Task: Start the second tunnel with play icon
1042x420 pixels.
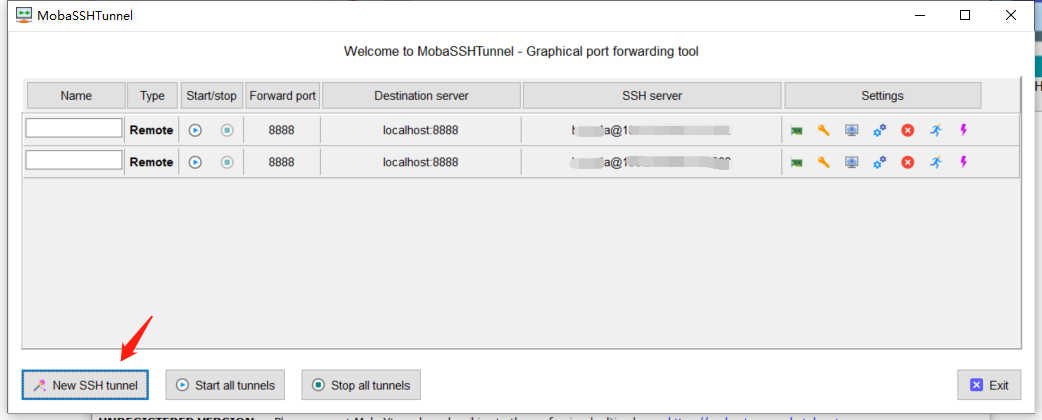Action: click(196, 162)
